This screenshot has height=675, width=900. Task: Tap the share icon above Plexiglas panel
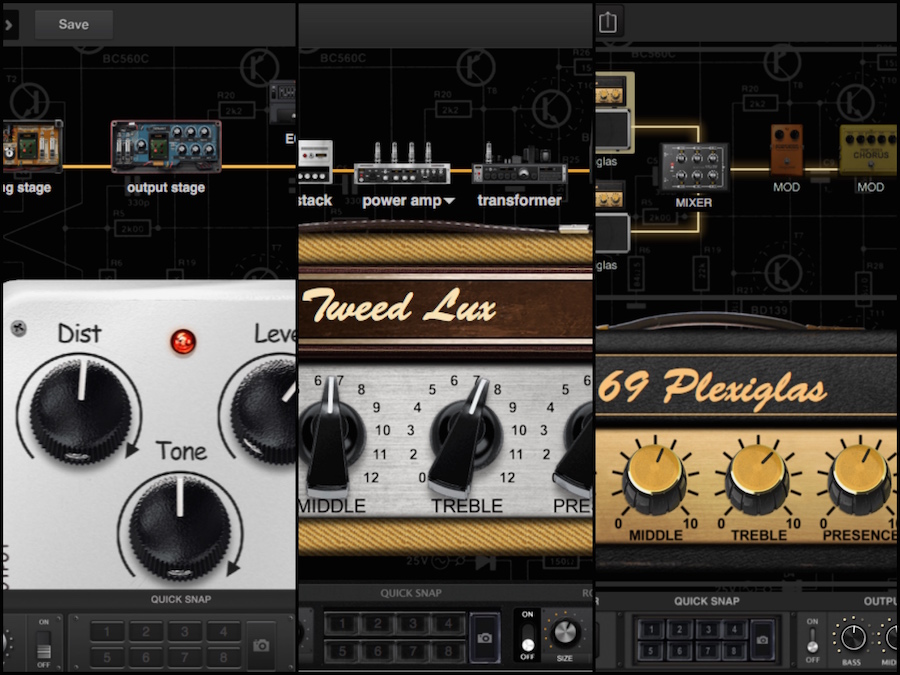point(607,22)
